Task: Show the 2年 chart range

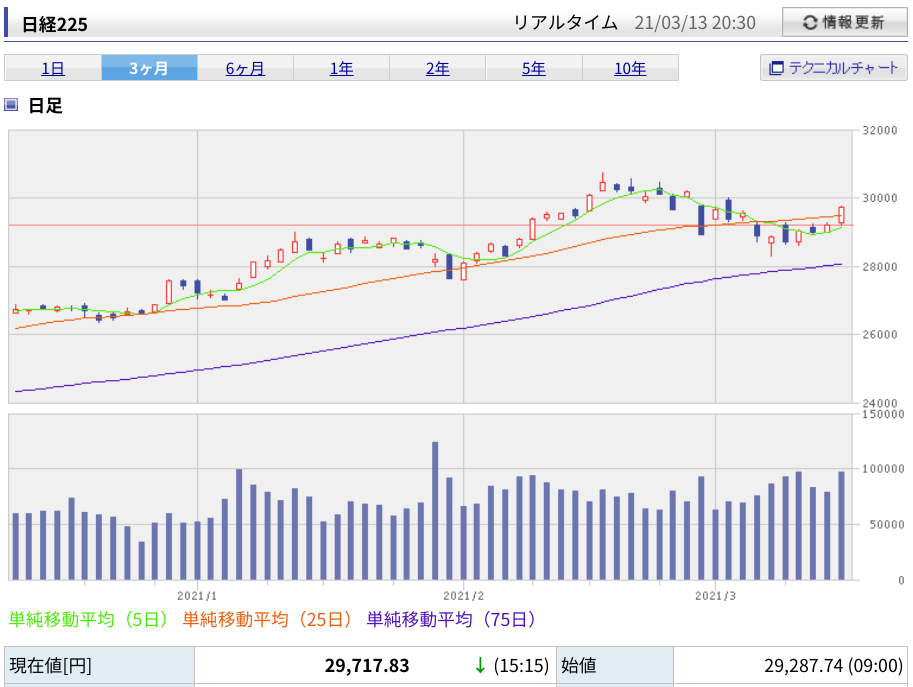Action: tap(438, 68)
